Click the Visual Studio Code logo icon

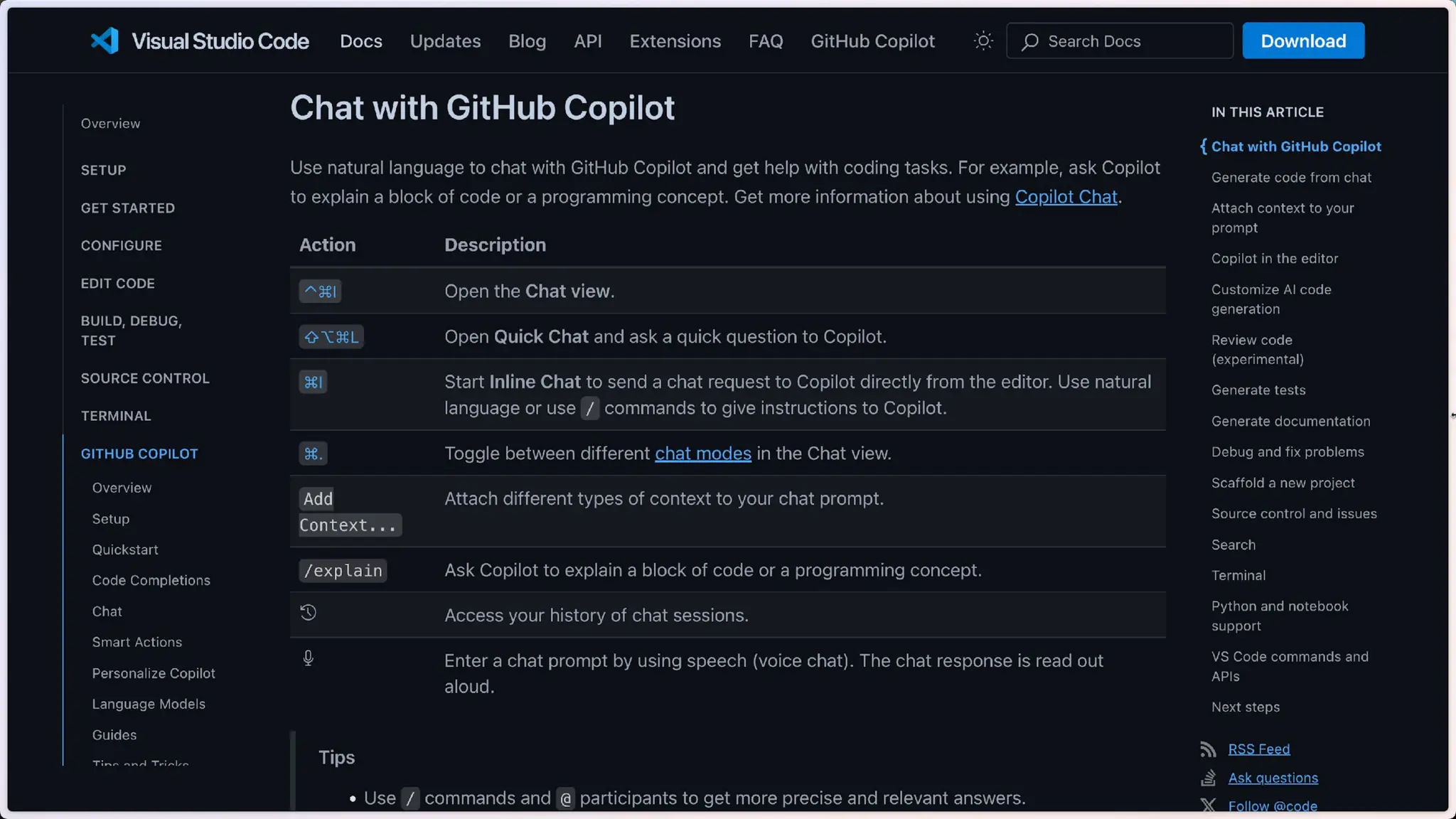tap(105, 41)
